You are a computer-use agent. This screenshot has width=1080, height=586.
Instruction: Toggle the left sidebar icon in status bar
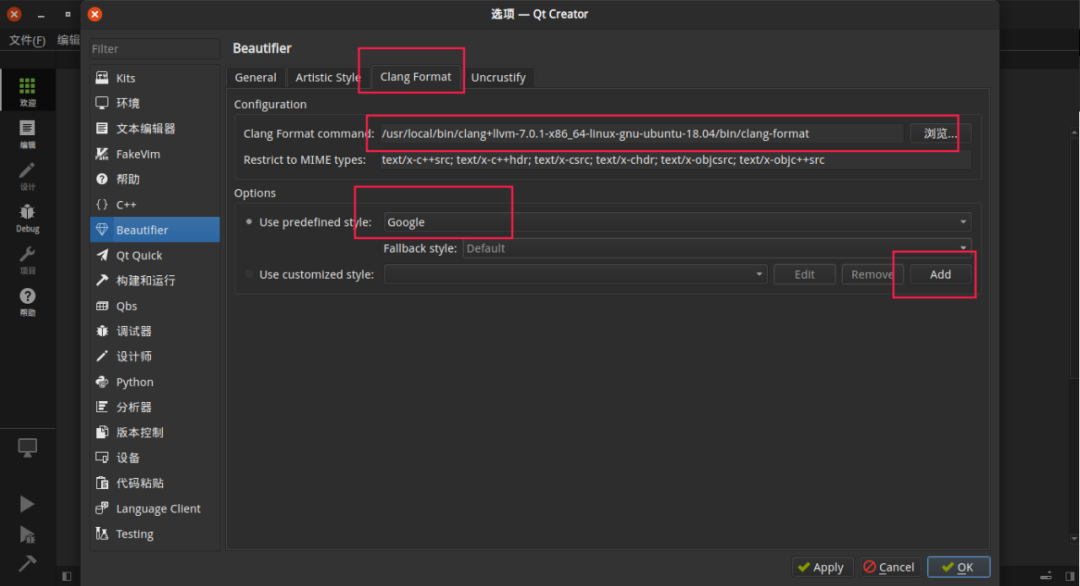[x=67, y=576]
